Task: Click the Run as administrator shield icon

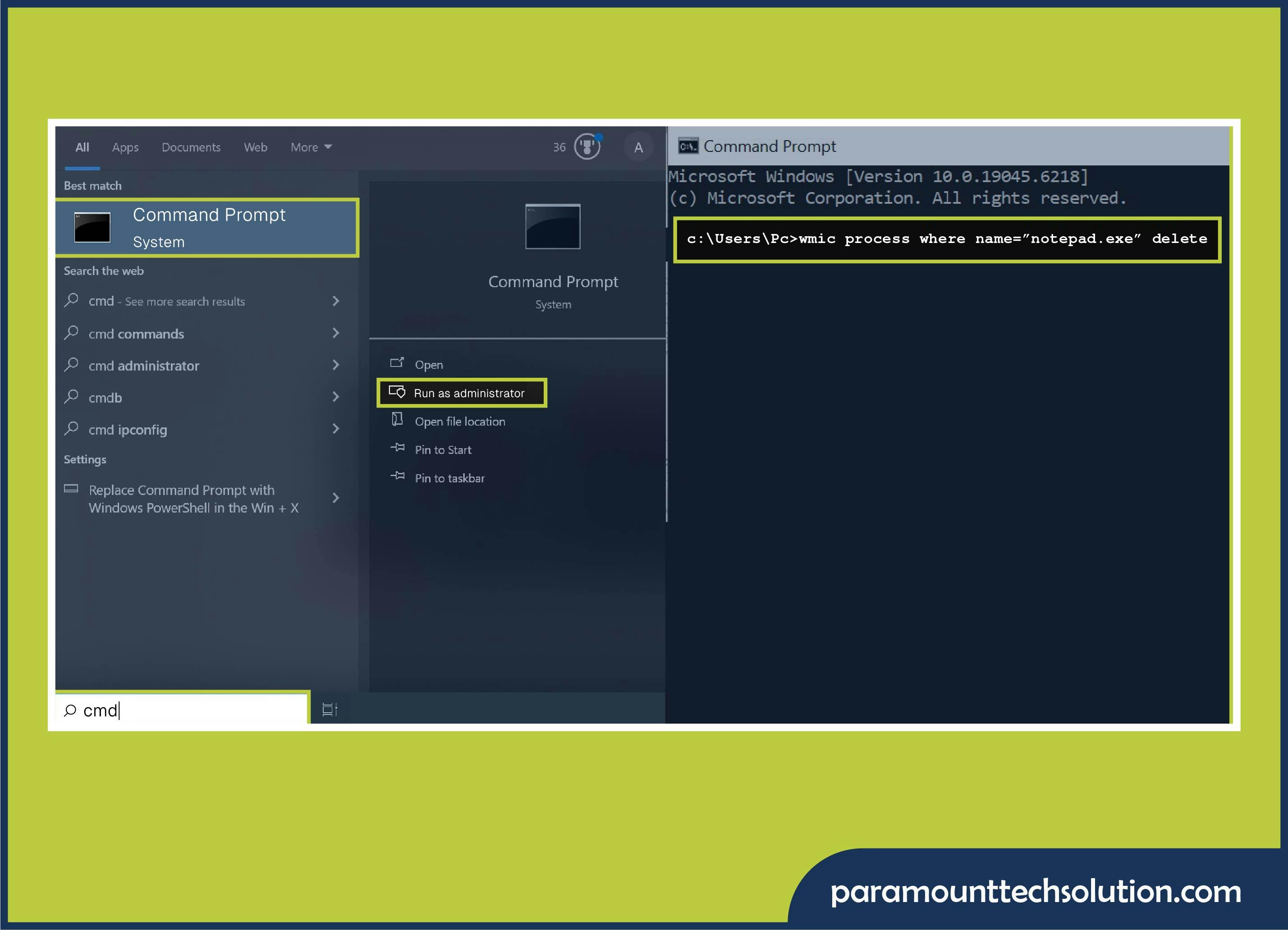Action: click(x=397, y=392)
